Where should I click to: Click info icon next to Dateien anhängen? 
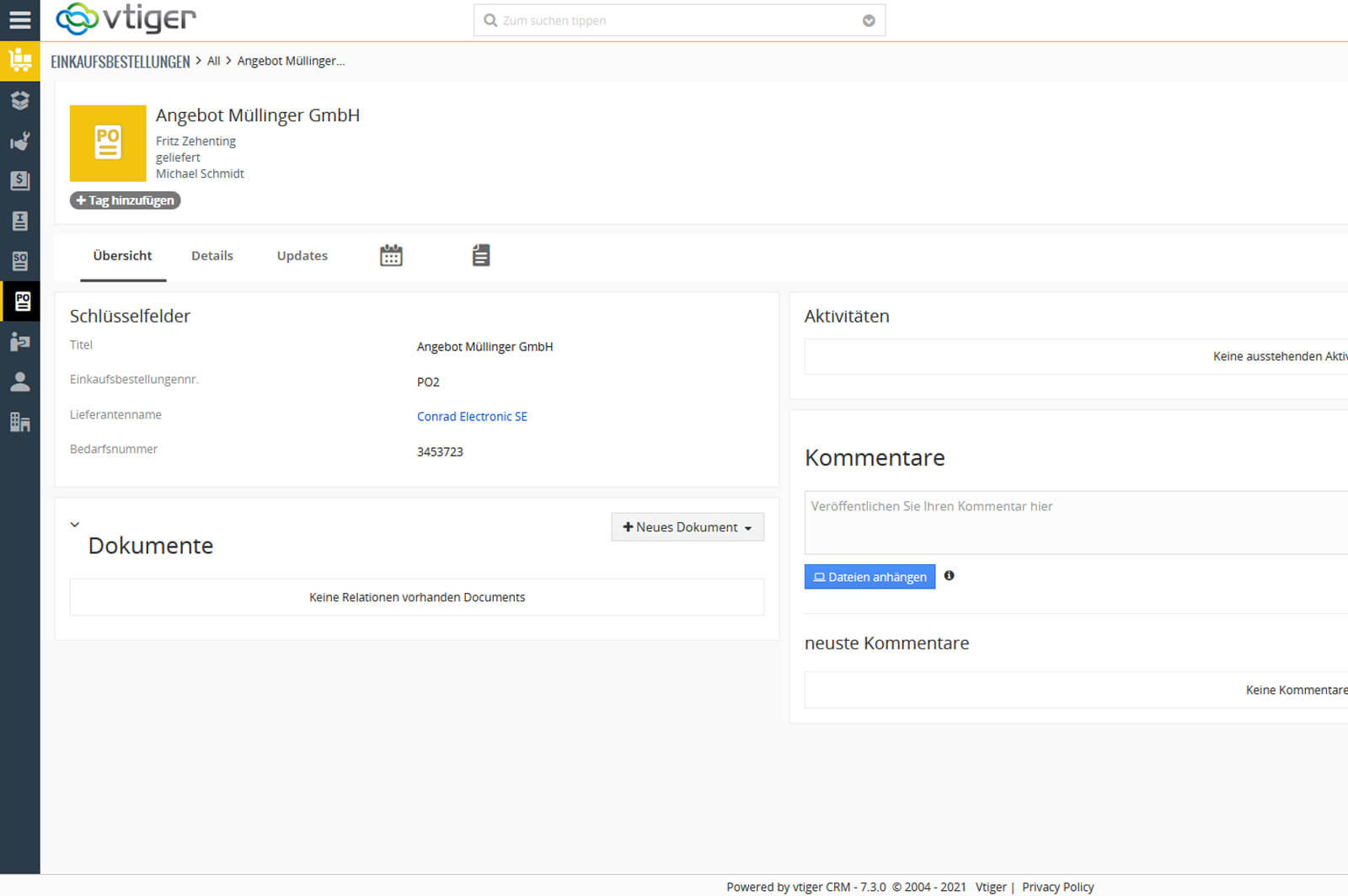tap(949, 576)
